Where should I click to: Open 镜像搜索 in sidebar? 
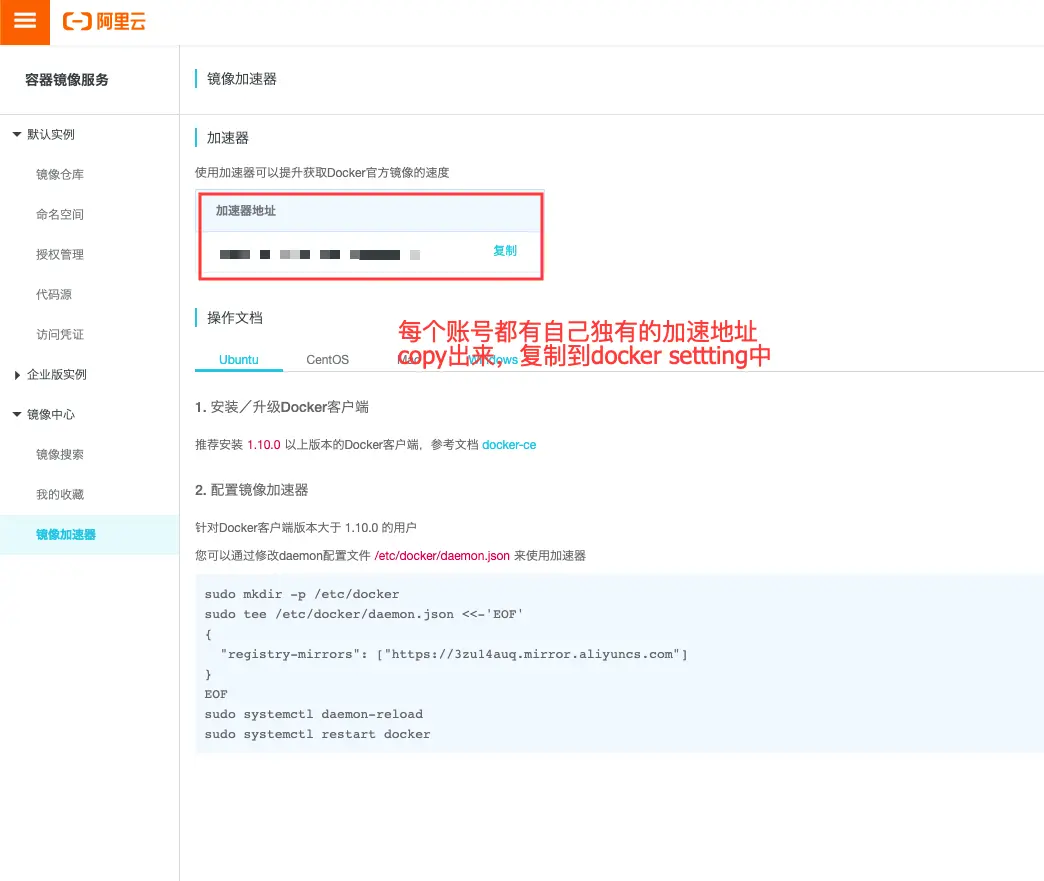[60, 454]
